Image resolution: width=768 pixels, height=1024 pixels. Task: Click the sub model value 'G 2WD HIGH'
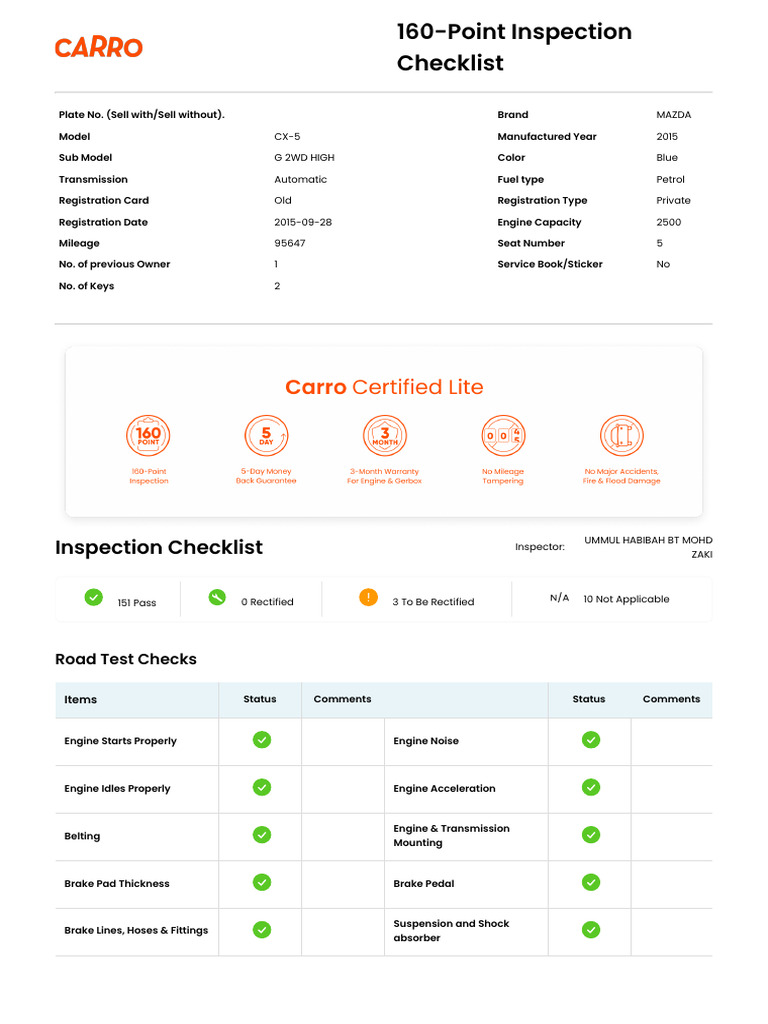304,157
